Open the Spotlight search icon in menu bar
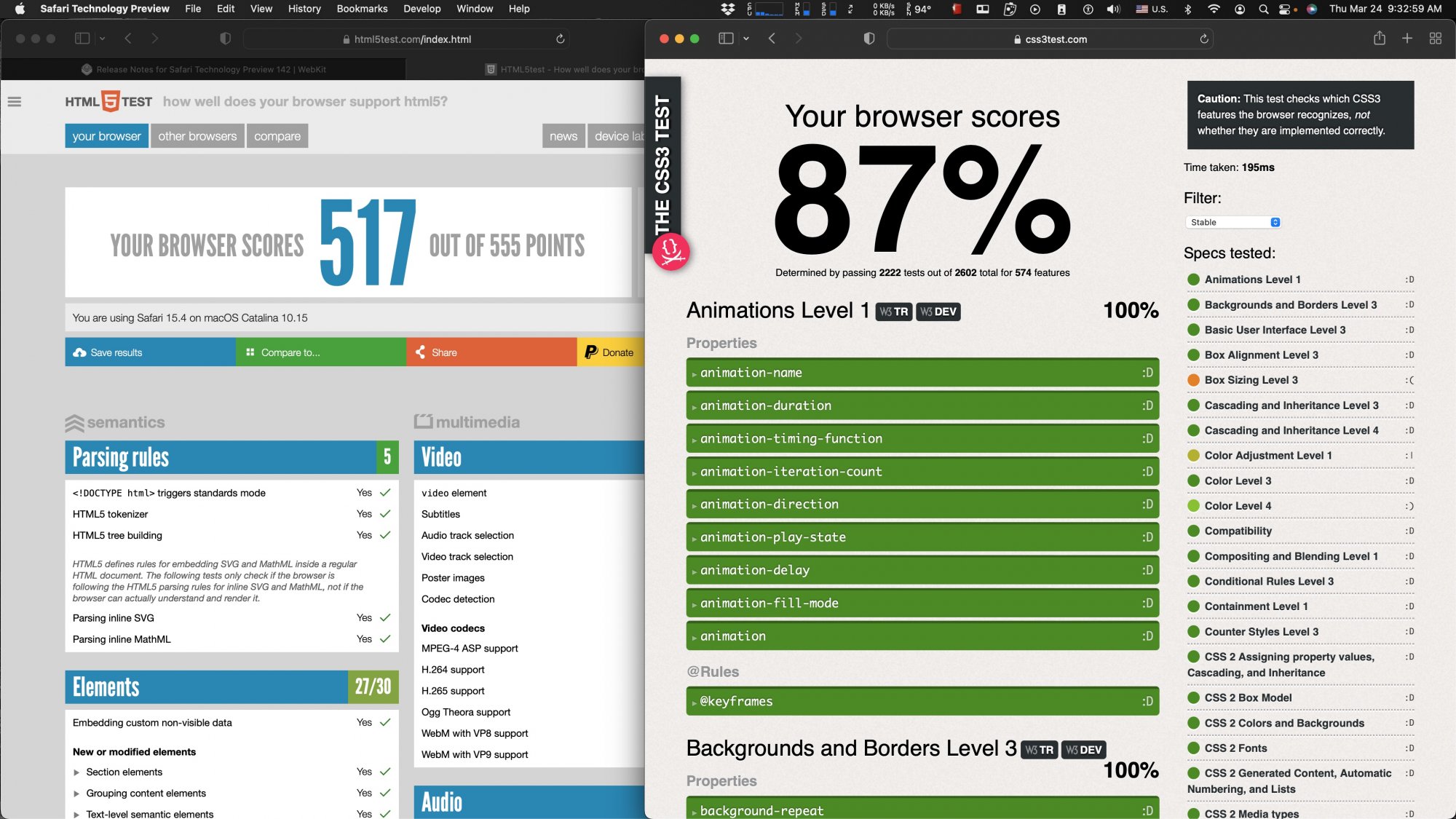 pos(1264,9)
